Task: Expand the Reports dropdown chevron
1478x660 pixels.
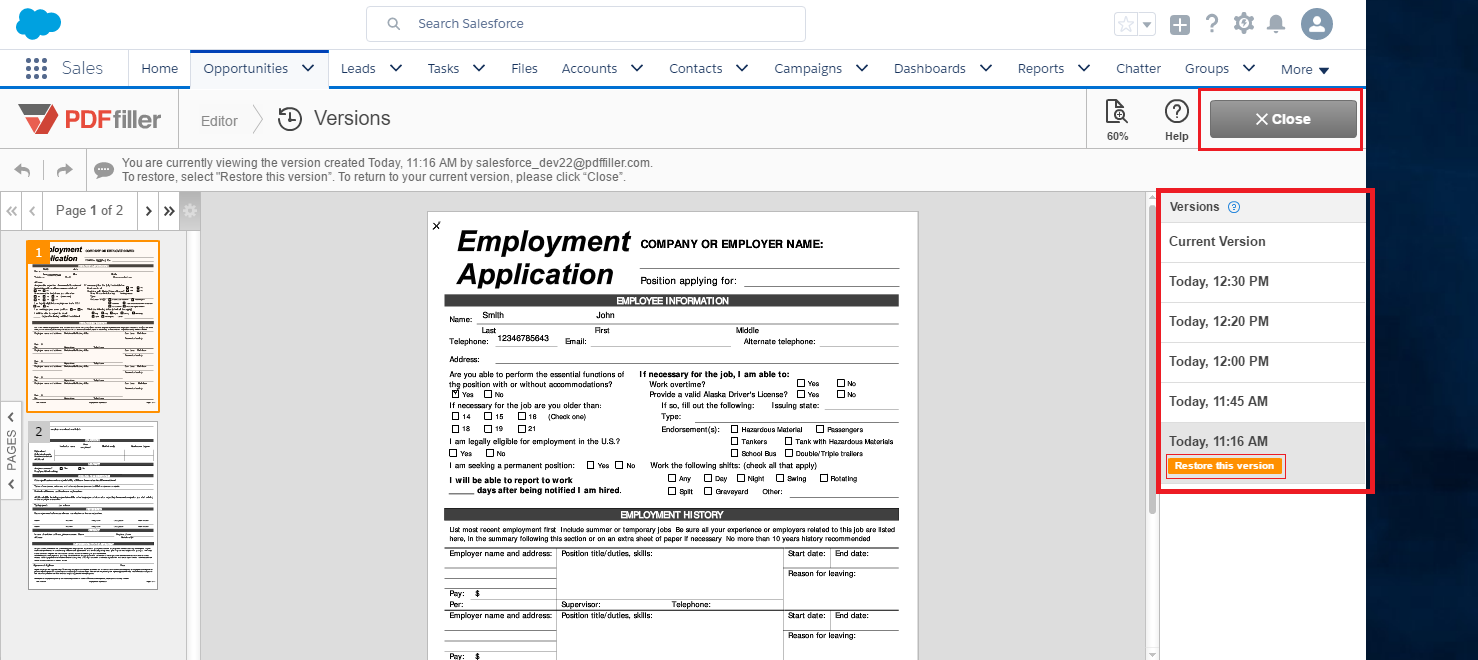Action: [x=1084, y=68]
